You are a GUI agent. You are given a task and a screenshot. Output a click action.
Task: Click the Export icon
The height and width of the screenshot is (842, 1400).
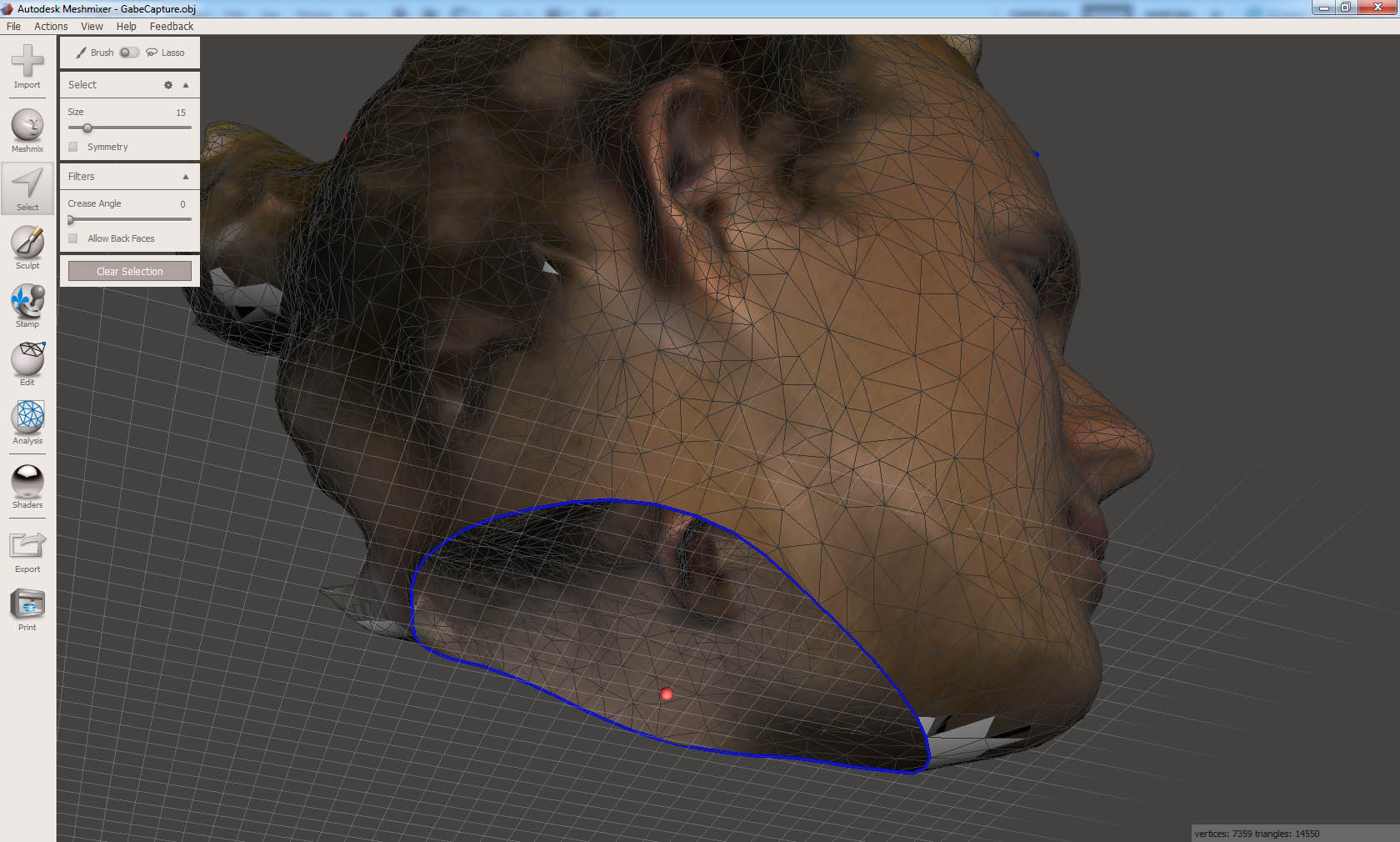coord(27,545)
